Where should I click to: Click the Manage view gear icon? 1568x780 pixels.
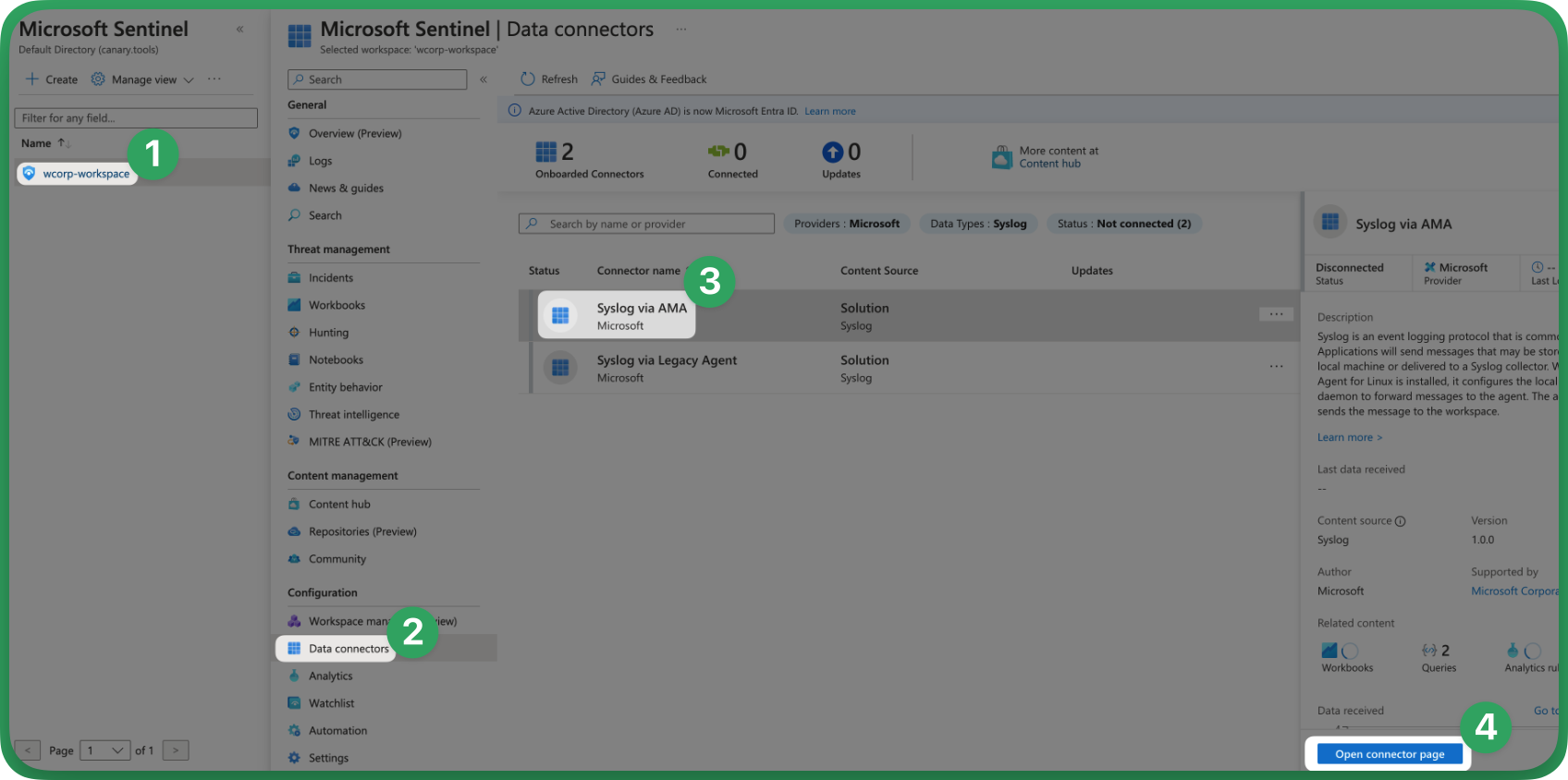pos(98,79)
